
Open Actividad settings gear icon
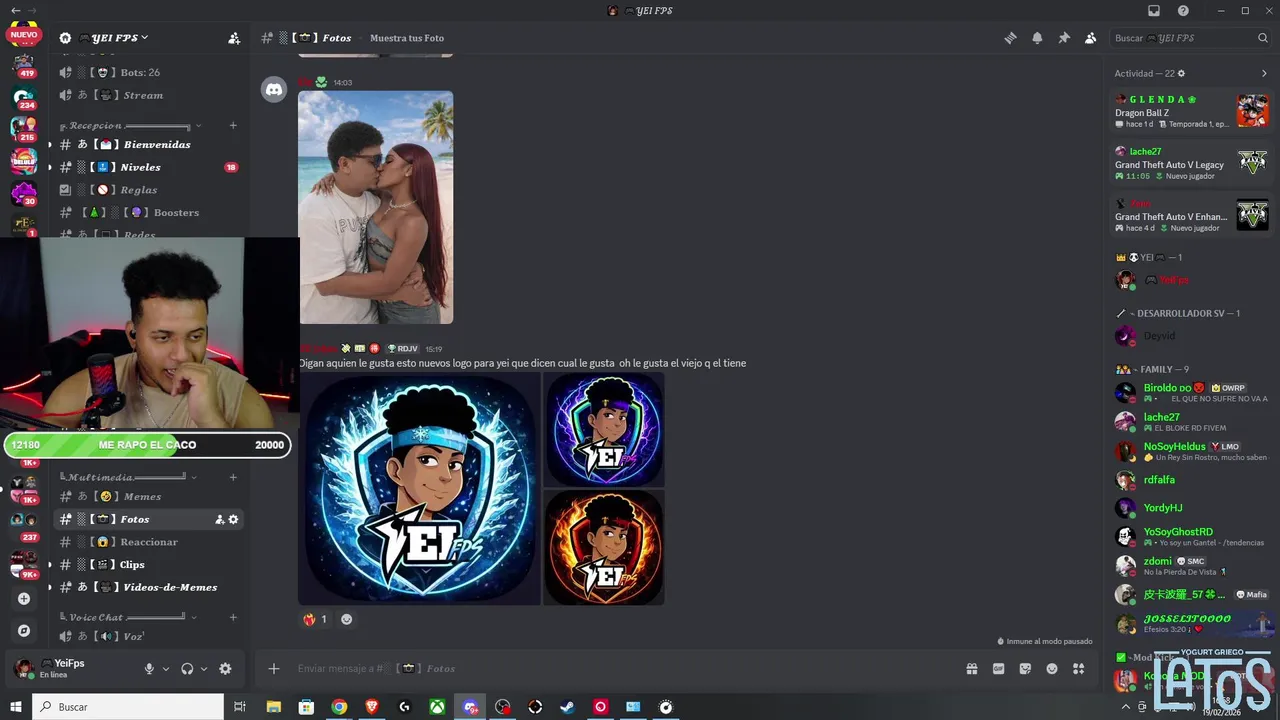(1181, 73)
